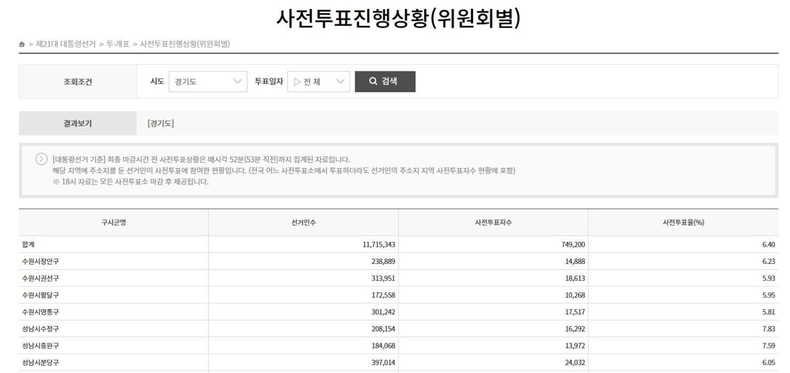Screen dimensions: 790x373
Task: Open breadcrumb link 제21대 대통령선거
Action: point(65,44)
